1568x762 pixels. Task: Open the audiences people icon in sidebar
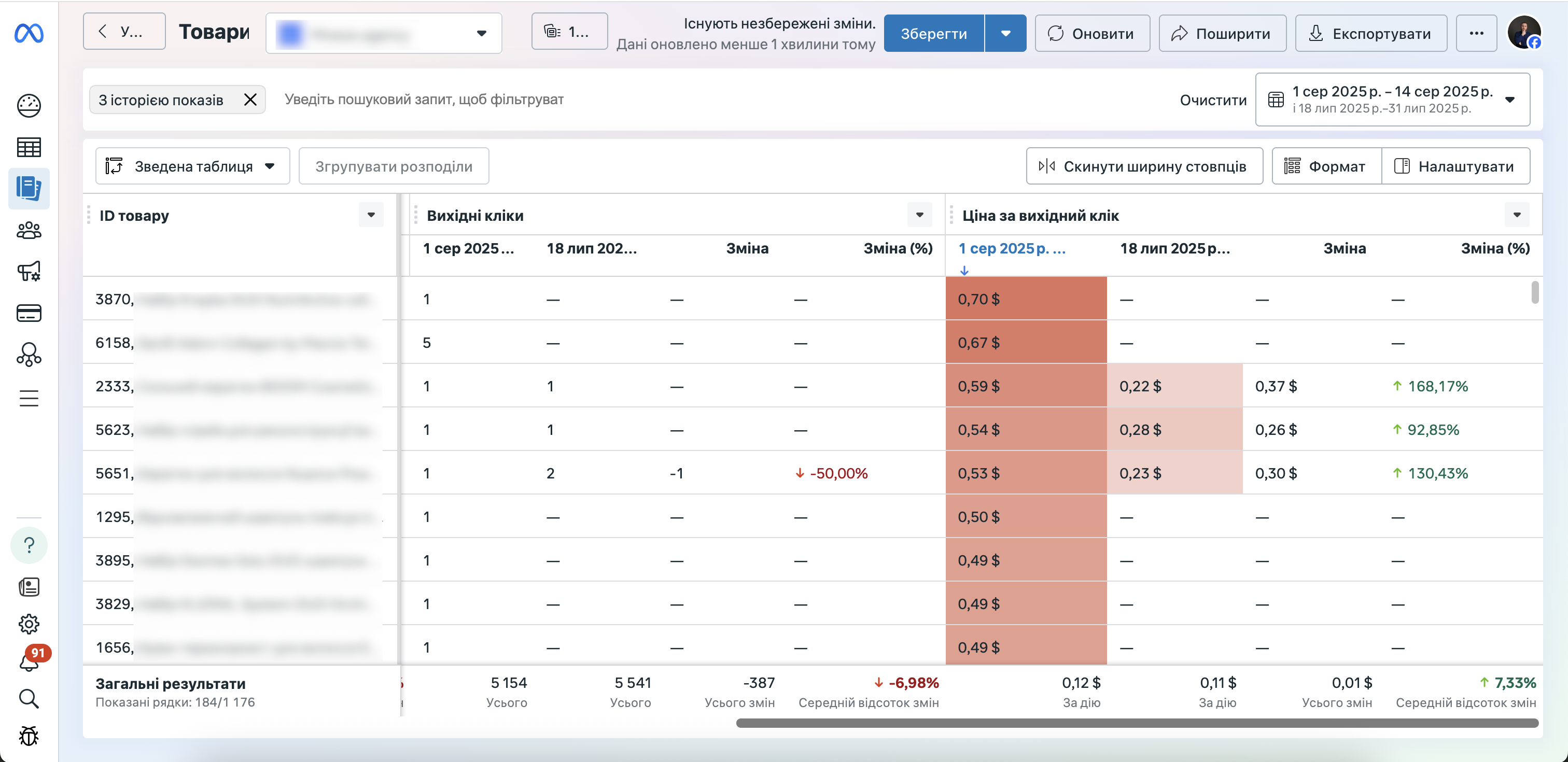point(29,231)
